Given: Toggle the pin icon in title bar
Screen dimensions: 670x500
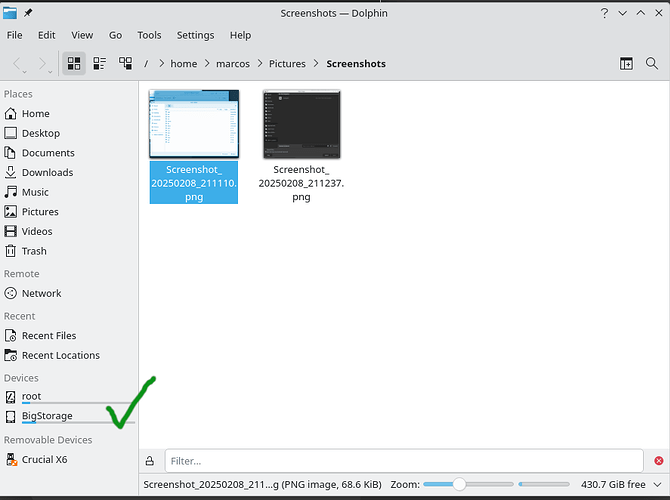Looking at the screenshot, I should coord(28,13).
